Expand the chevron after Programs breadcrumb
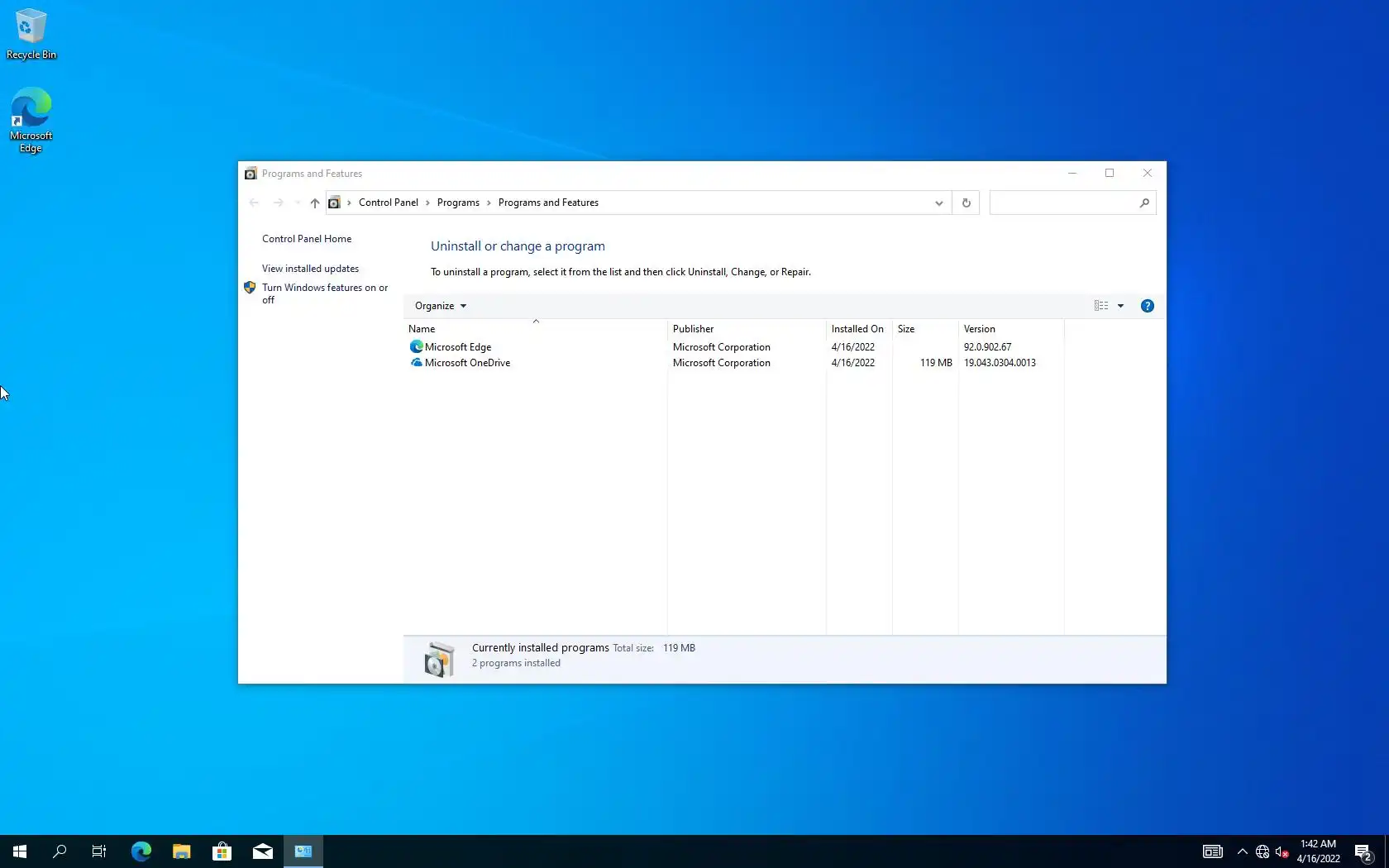 489,203
